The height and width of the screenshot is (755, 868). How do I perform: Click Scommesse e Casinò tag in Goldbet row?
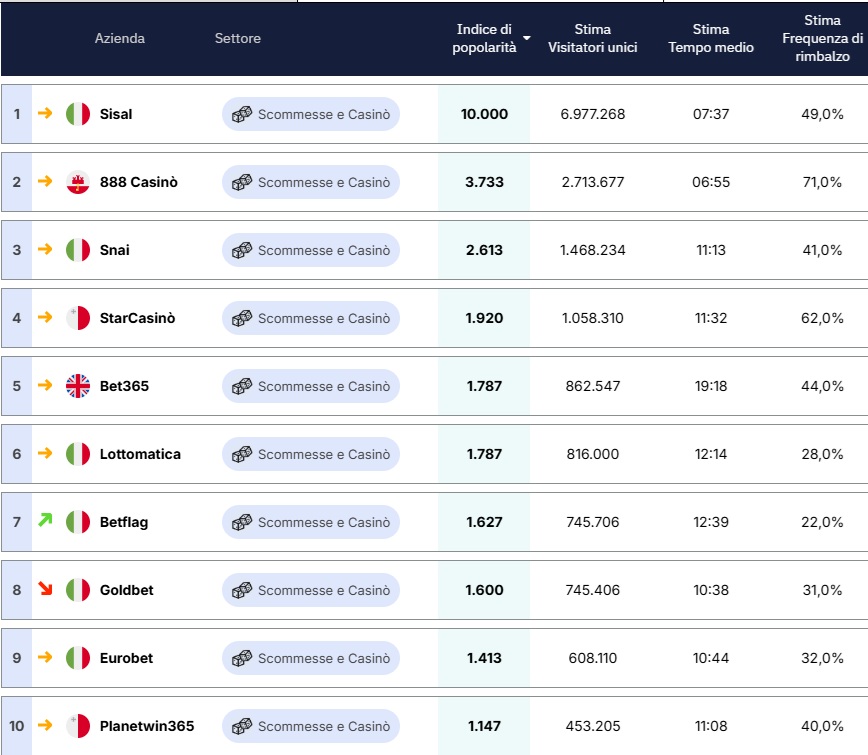click(311, 590)
